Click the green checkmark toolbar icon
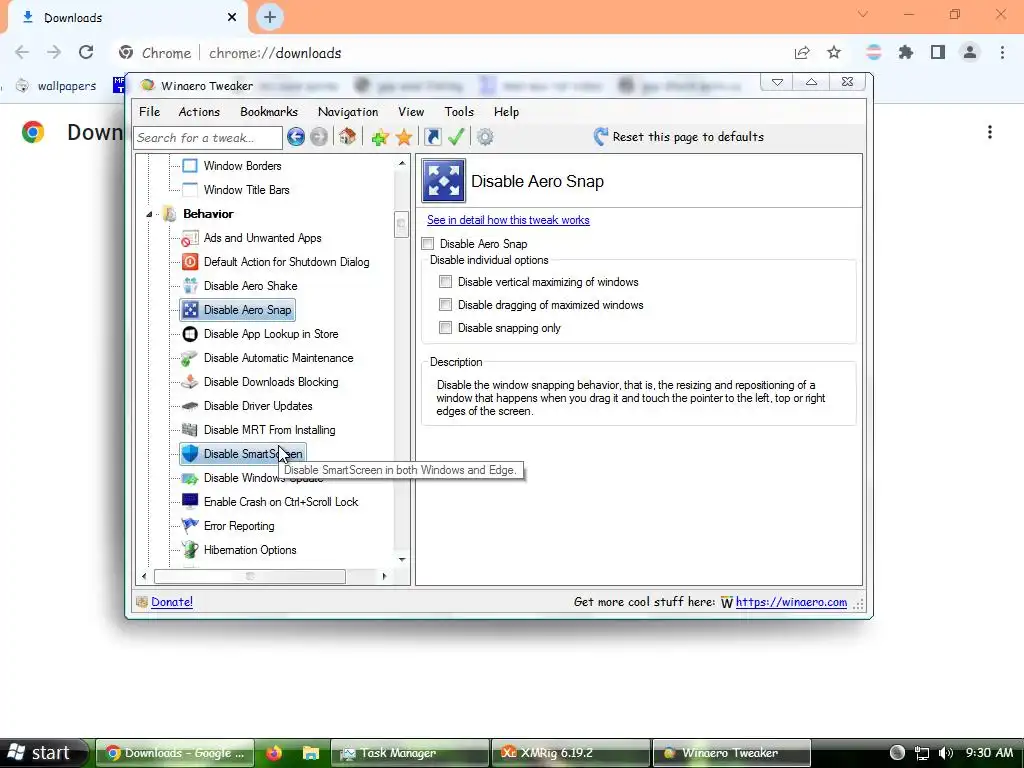Viewport: 1024px width, 768px height. [x=456, y=136]
